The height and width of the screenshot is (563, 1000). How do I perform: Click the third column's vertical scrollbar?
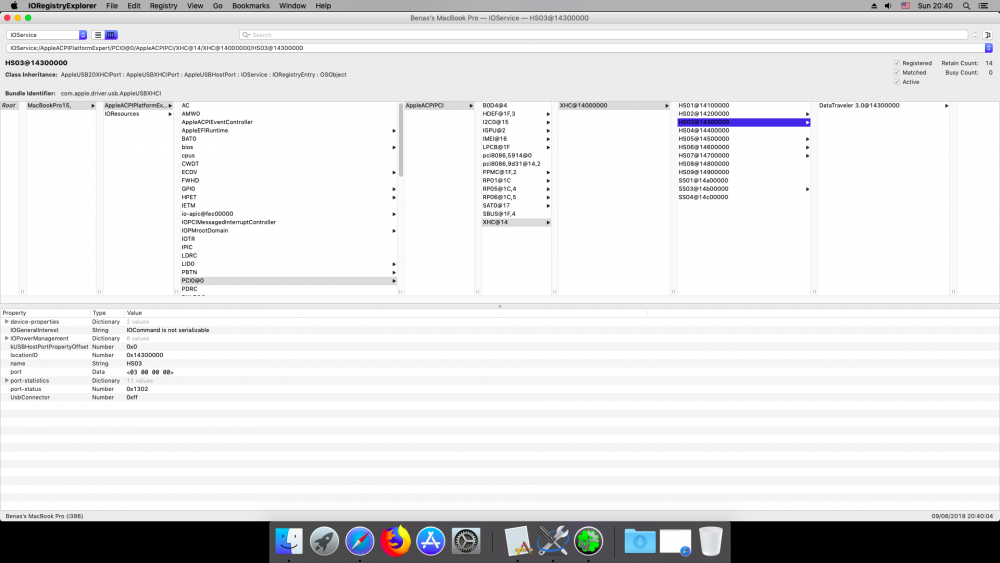click(x=401, y=140)
